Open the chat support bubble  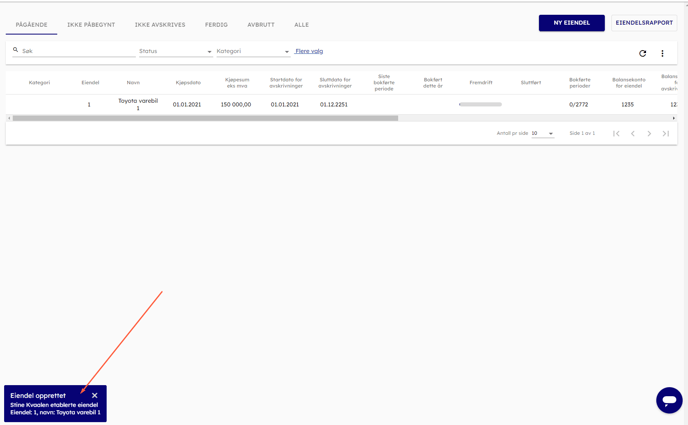click(x=669, y=400)
